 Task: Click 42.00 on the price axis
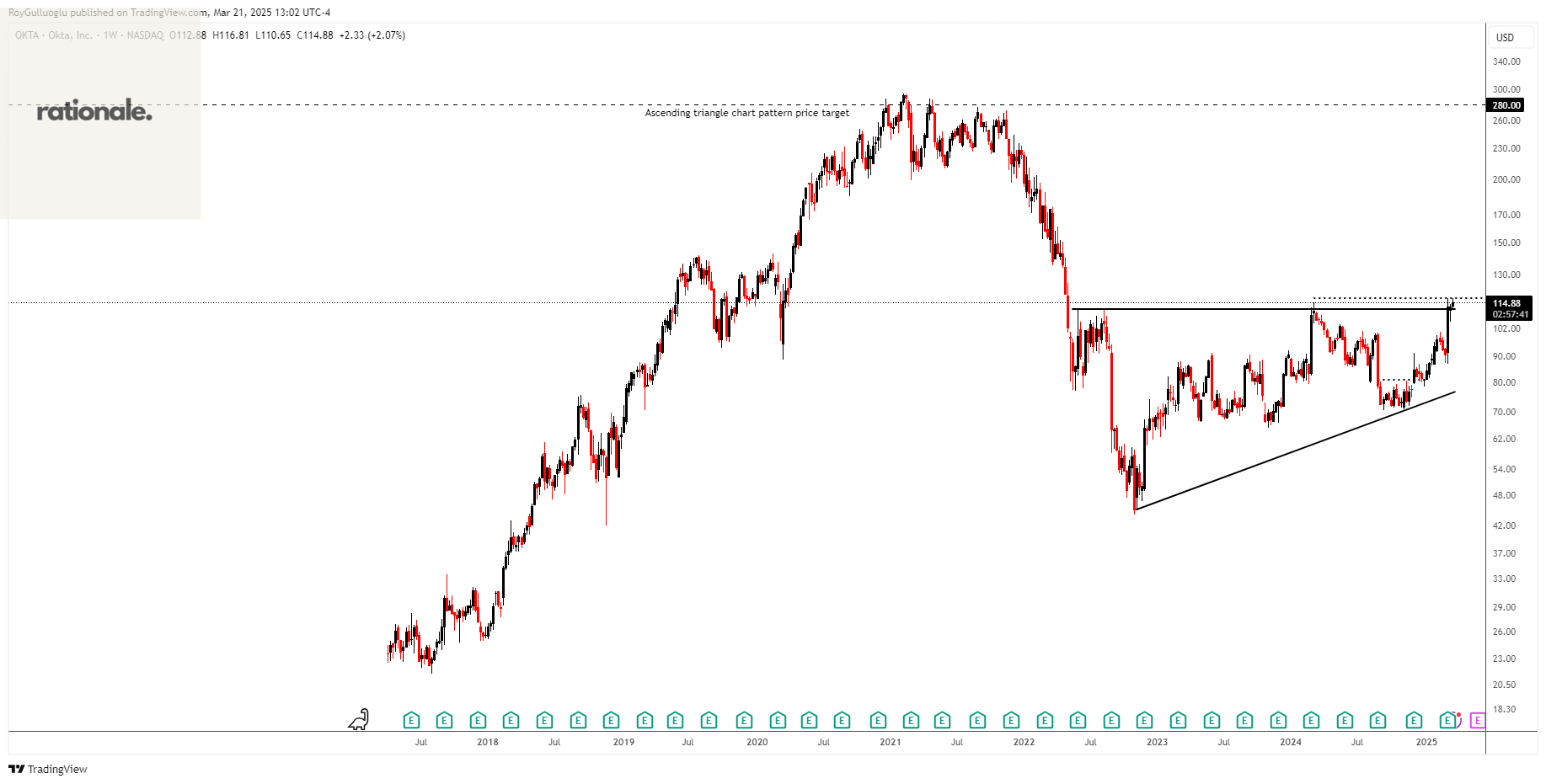click(x=1504, y=525)
